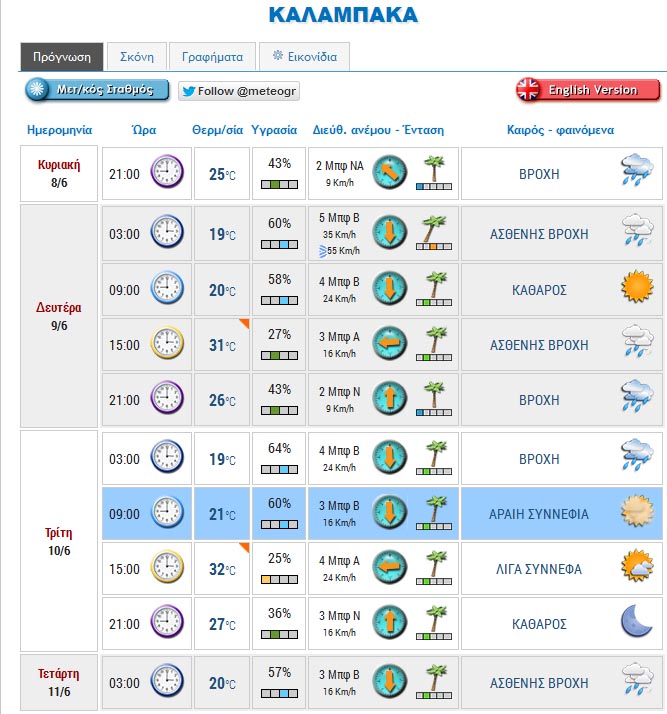Image resolution: width=667 pixels, height=714 pixels.
Task: Click the partly cloudy icon for Tuesday 15:00
Action: pos(635,568)
